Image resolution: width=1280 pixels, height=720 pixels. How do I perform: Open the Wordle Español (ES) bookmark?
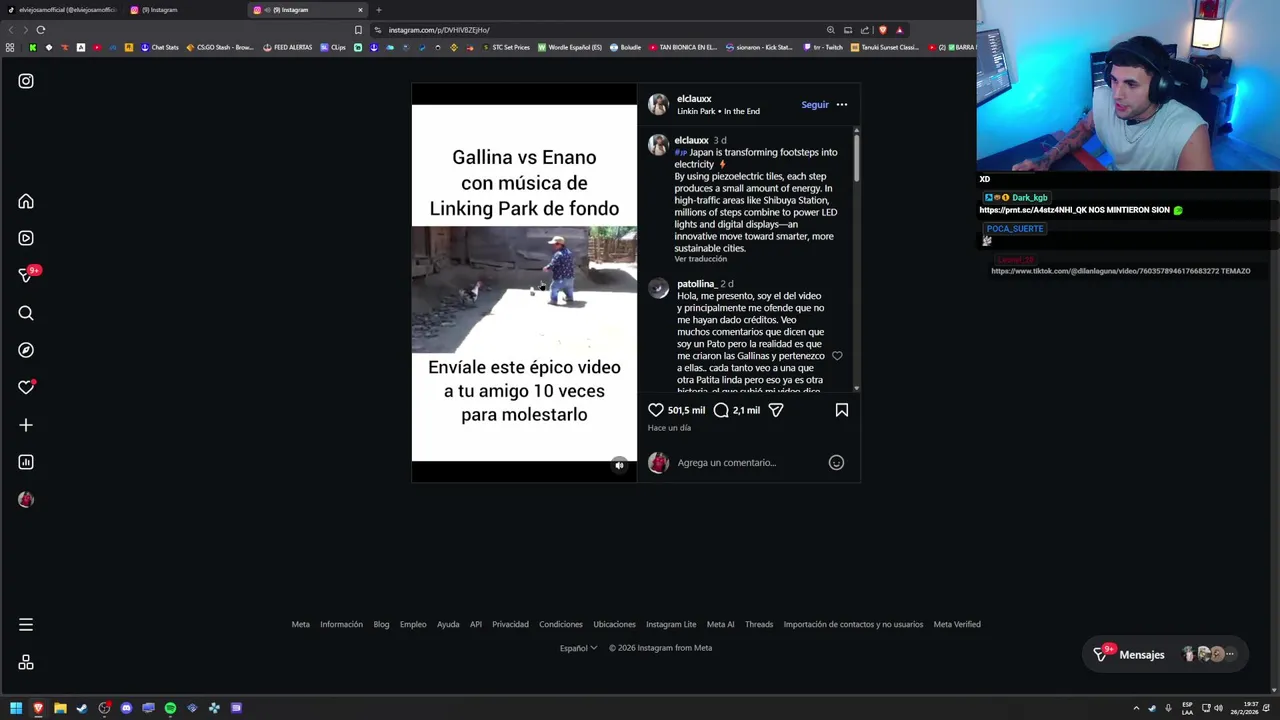pyautogui.click(x=570, y=47)
